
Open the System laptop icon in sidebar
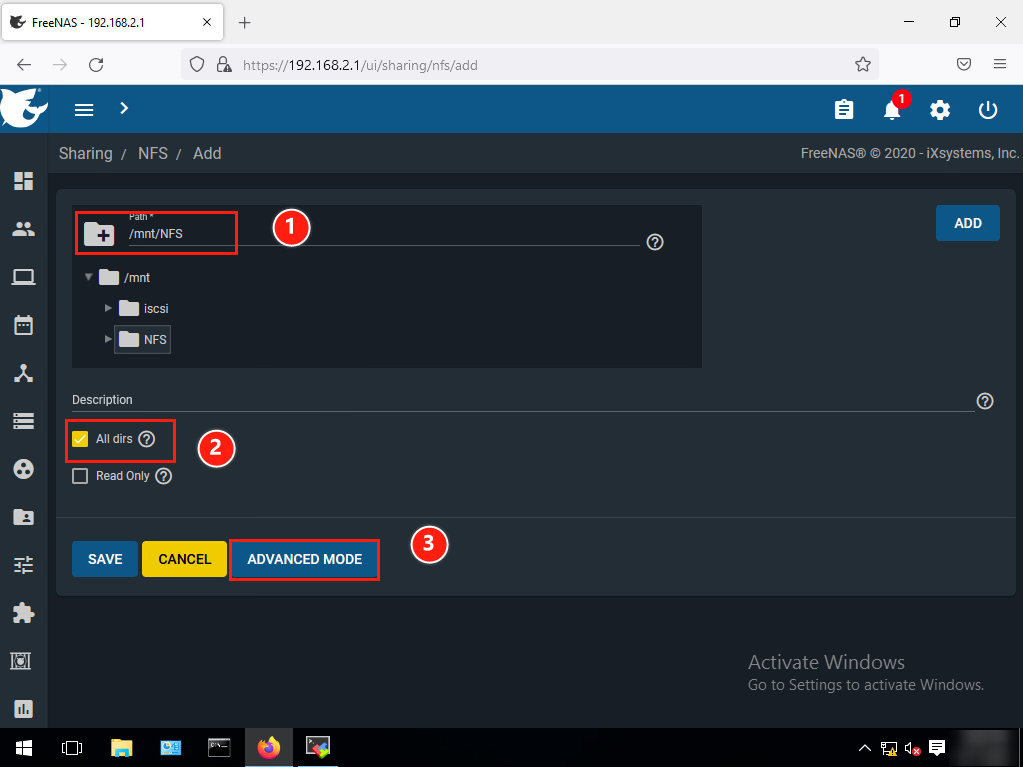pos(23,277)
